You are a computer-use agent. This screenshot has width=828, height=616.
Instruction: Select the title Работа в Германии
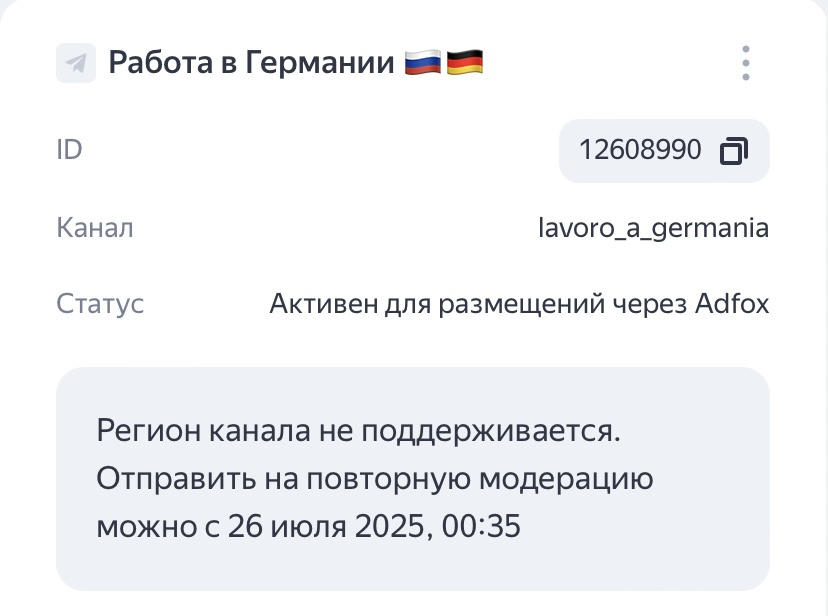pos(251,62)
